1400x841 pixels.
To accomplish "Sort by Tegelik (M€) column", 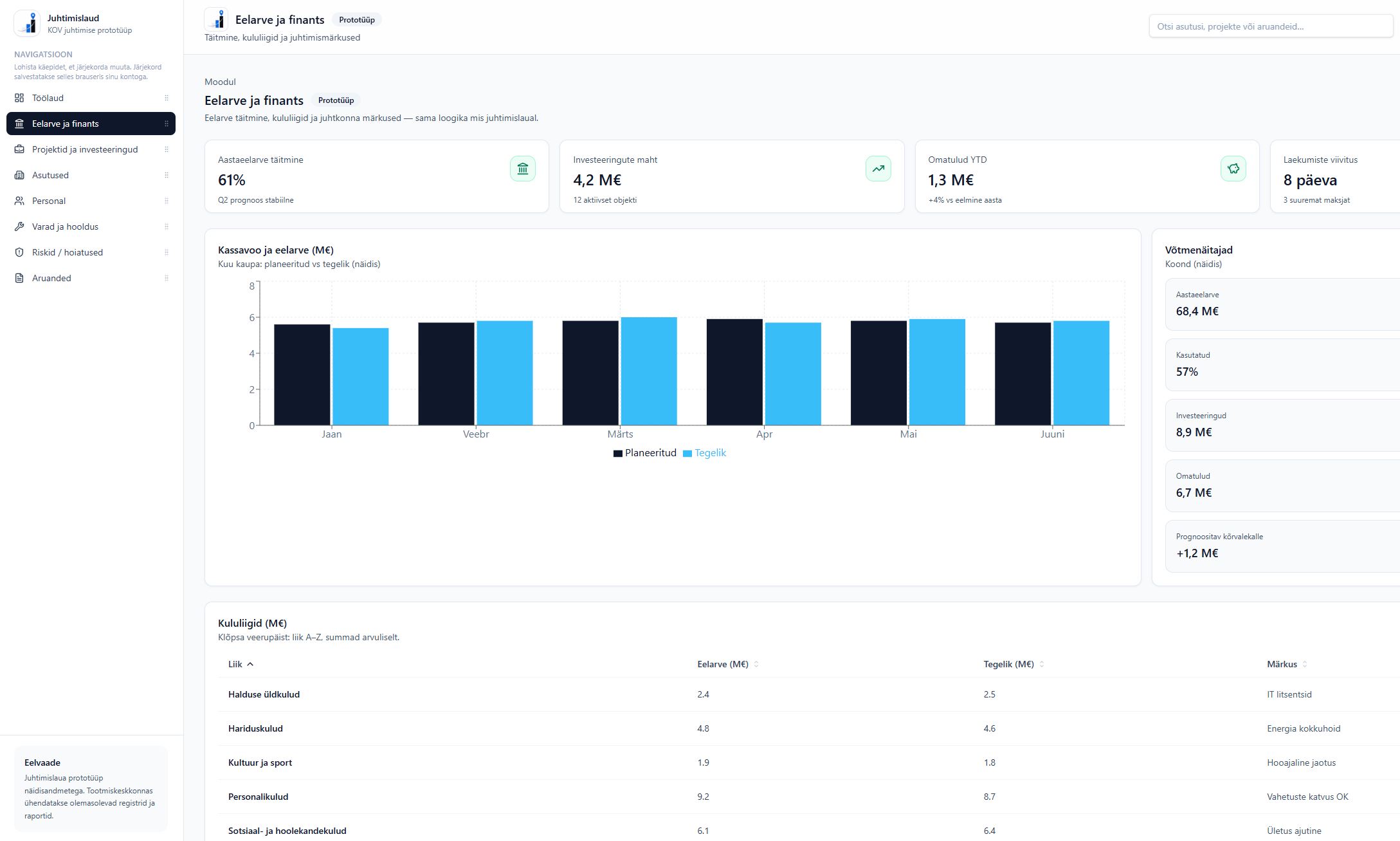I will tap(1014, 664).
